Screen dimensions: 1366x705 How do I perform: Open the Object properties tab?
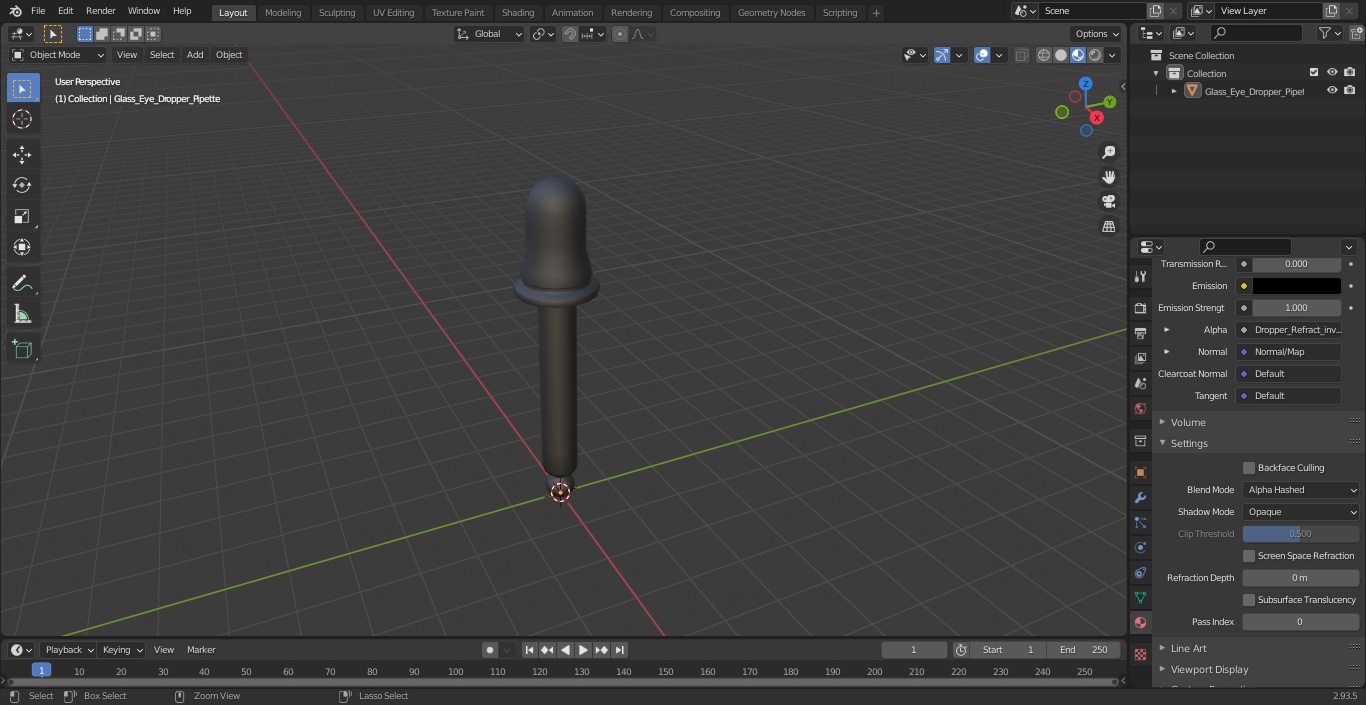coord(1140,472)
